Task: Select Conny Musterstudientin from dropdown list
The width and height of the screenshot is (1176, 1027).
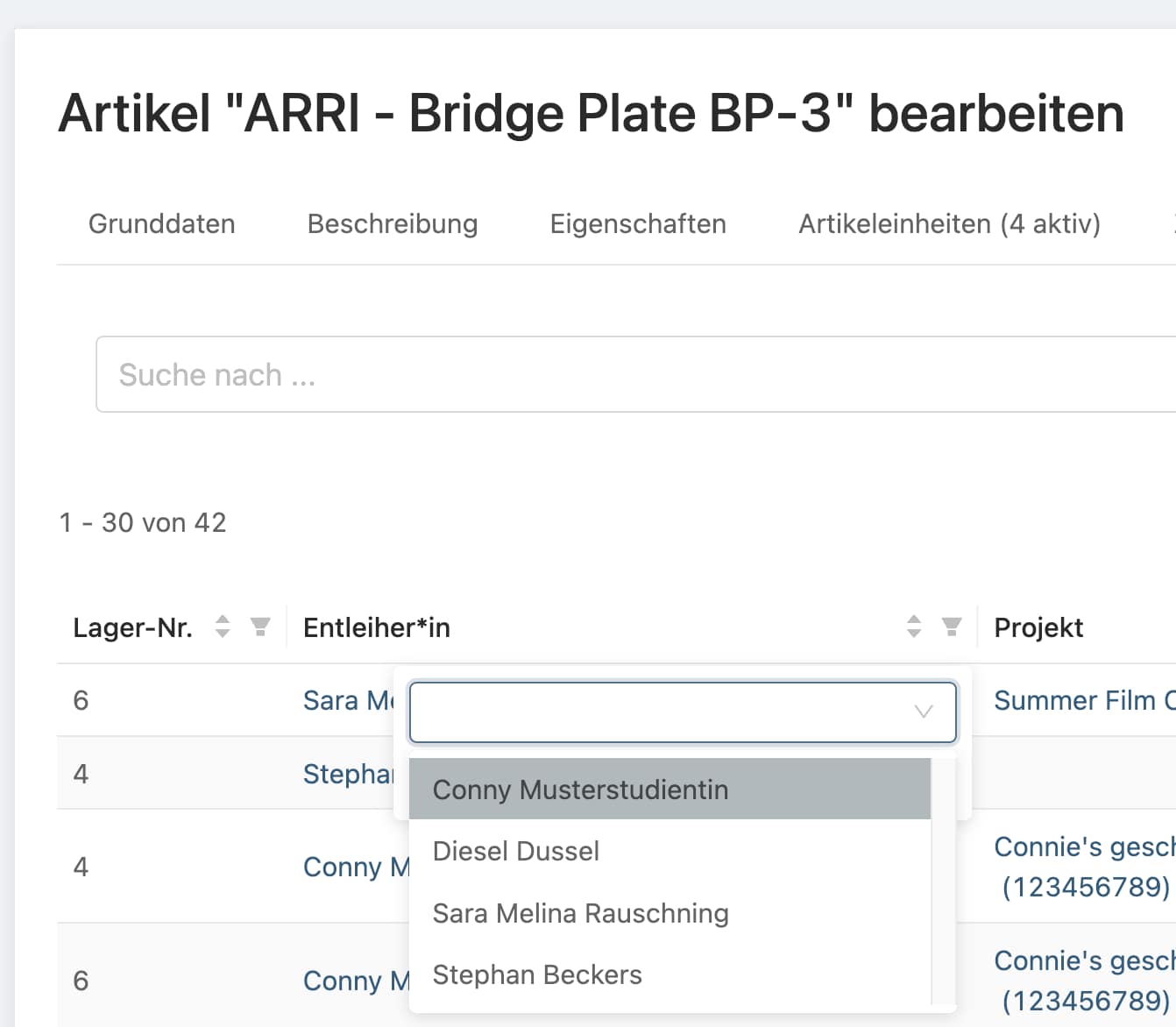Action: (580, 790)
